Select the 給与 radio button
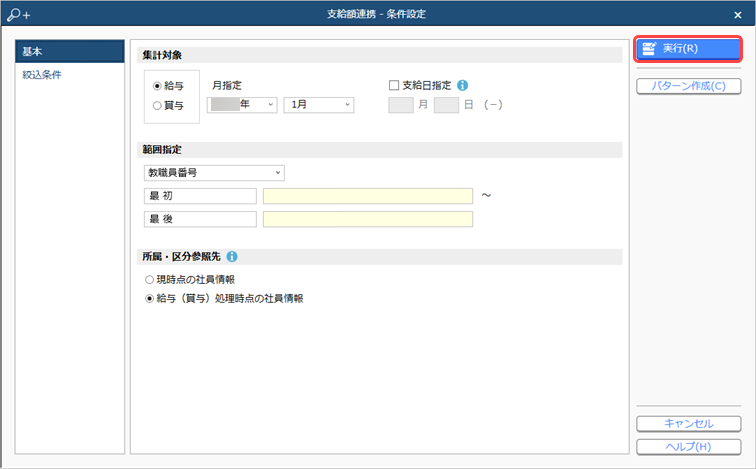Screen dimensions: 756x469 (157, 86)
